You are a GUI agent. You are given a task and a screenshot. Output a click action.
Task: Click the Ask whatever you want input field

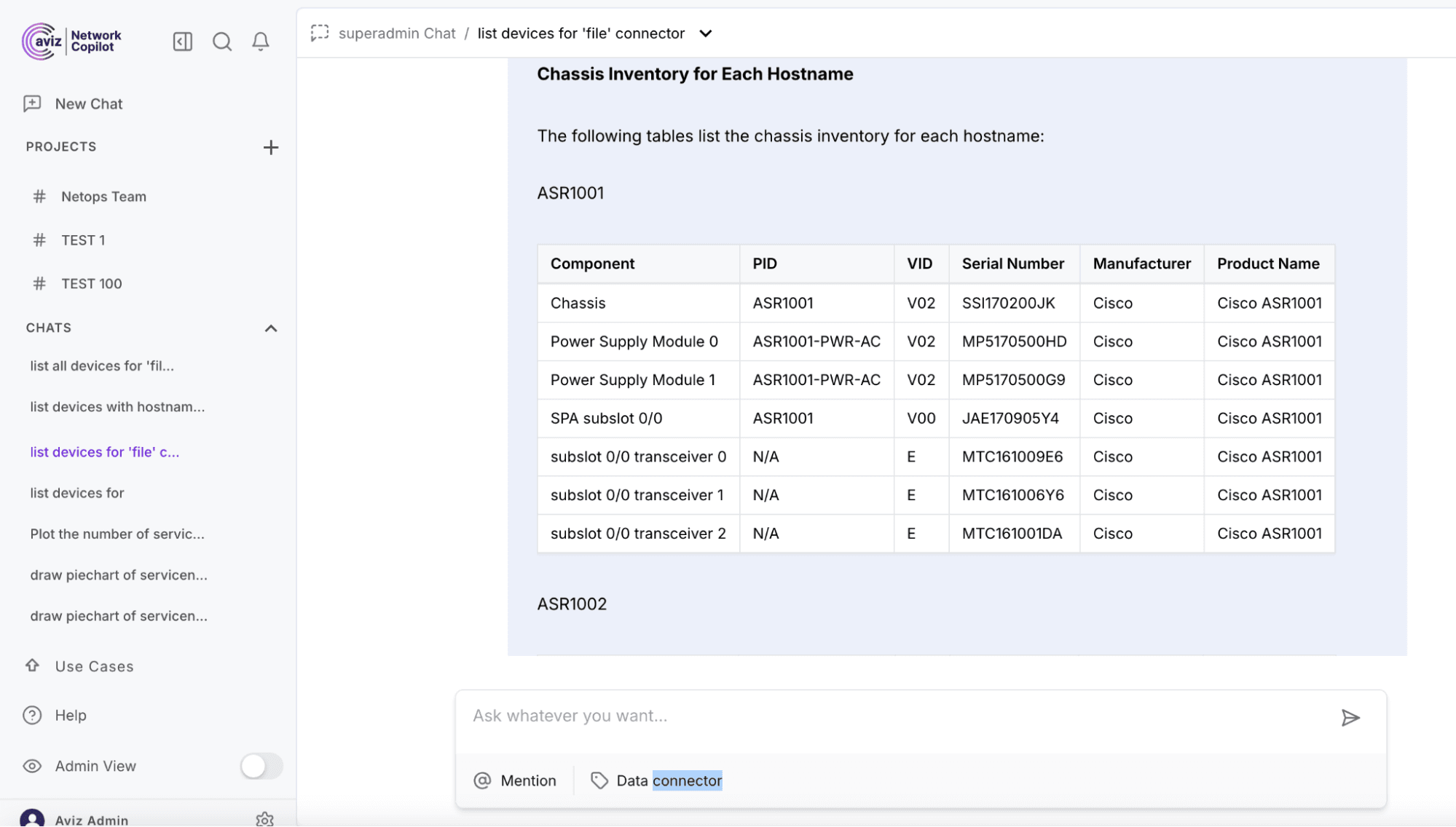[x=801, y=716]
